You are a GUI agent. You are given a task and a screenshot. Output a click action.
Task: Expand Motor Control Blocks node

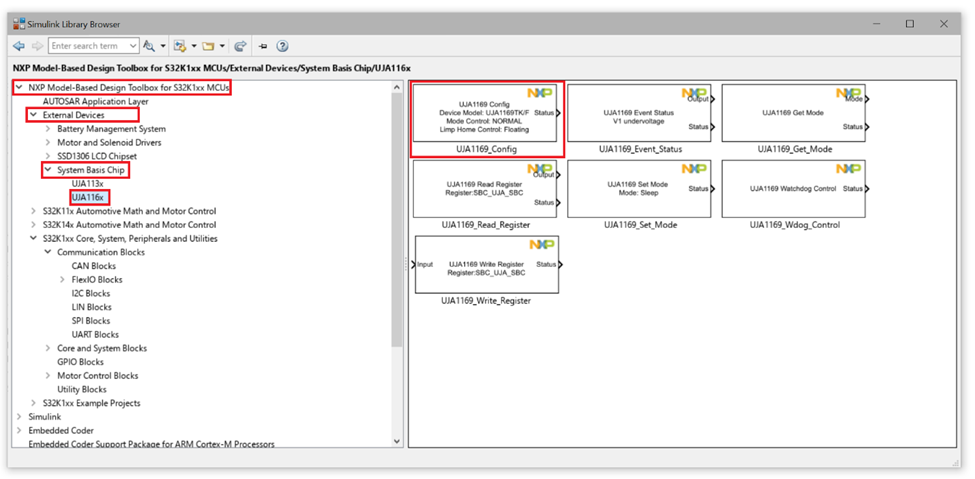(48, 375)
